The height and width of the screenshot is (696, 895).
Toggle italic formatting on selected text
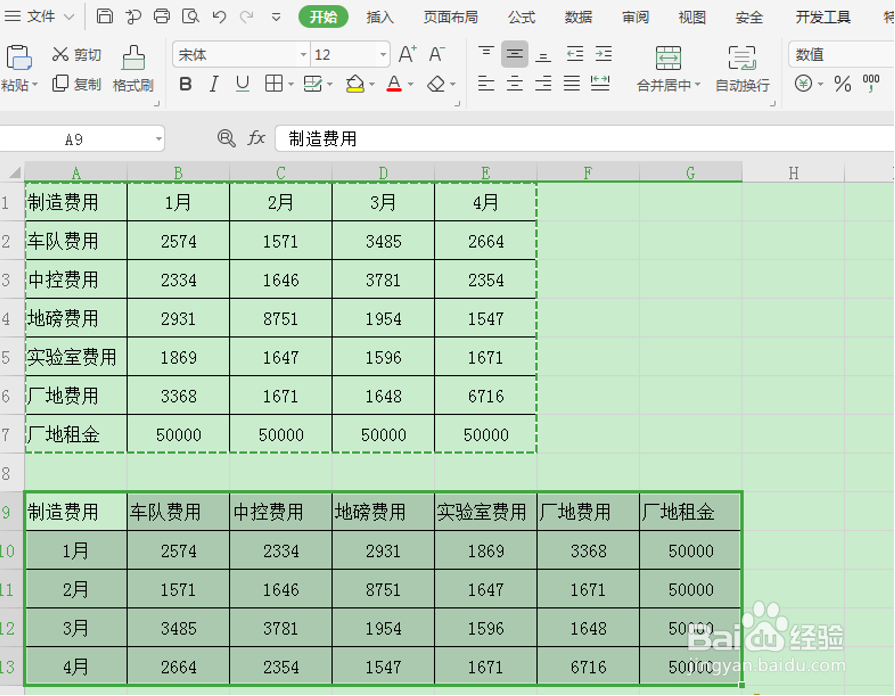212,84
